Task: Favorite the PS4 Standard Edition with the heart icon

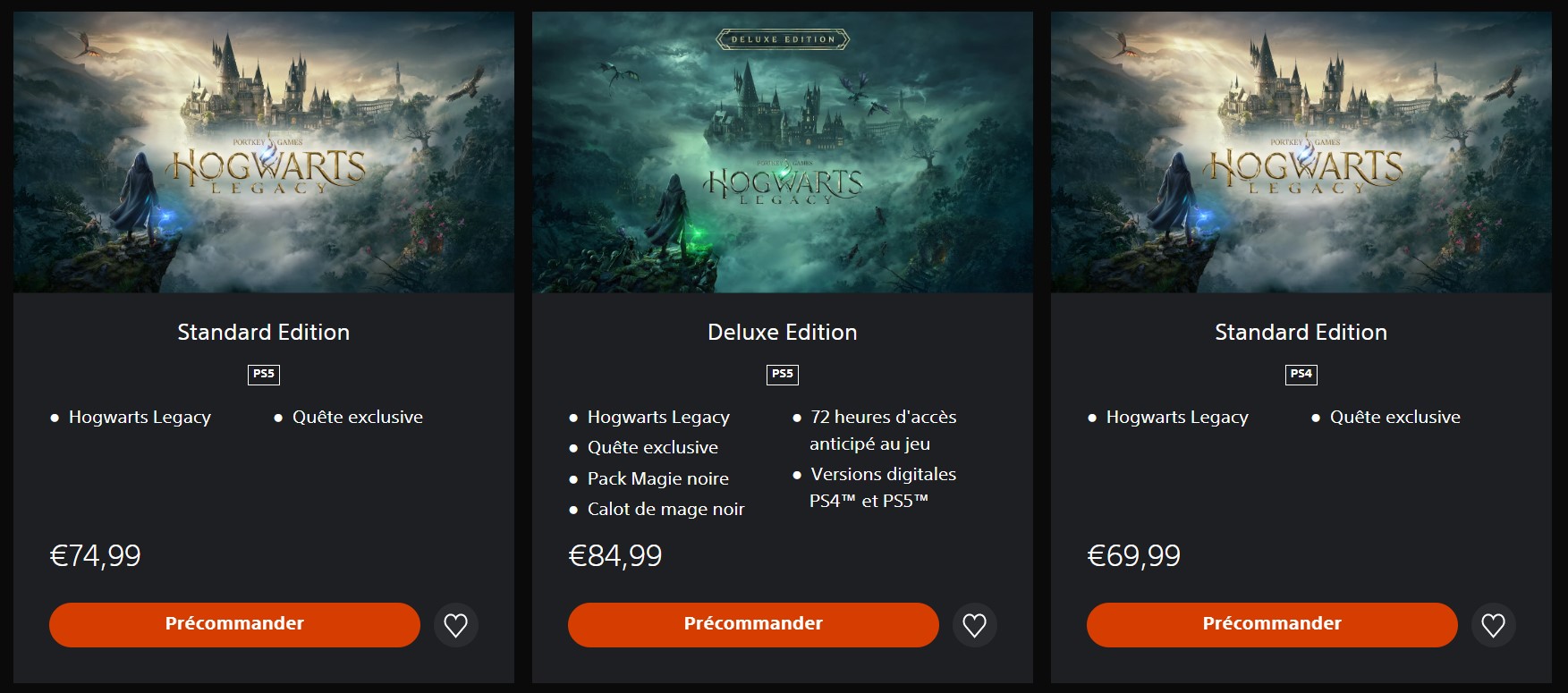Action: 1493,625
